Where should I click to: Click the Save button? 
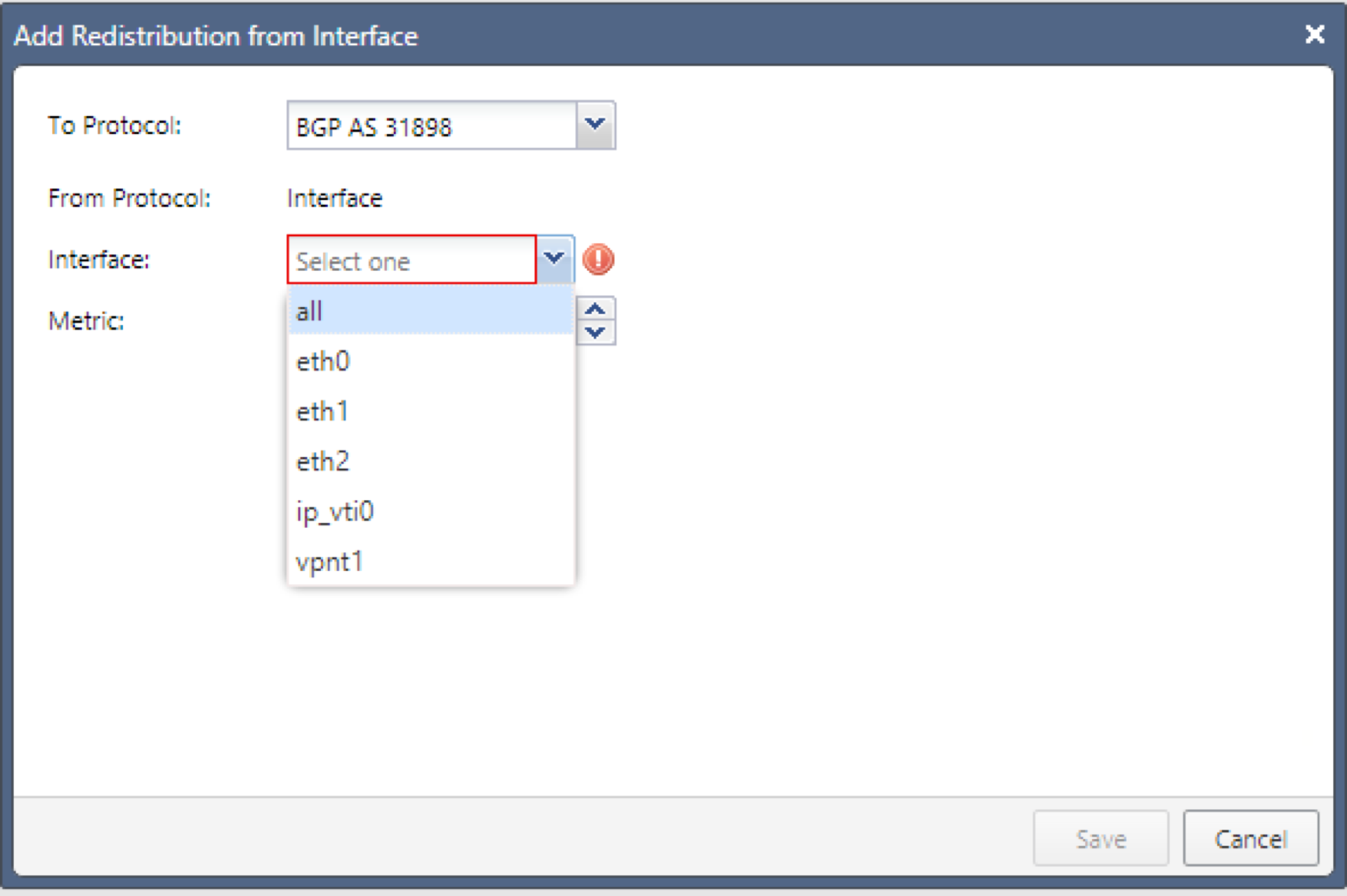click(x=1100, y=838)
